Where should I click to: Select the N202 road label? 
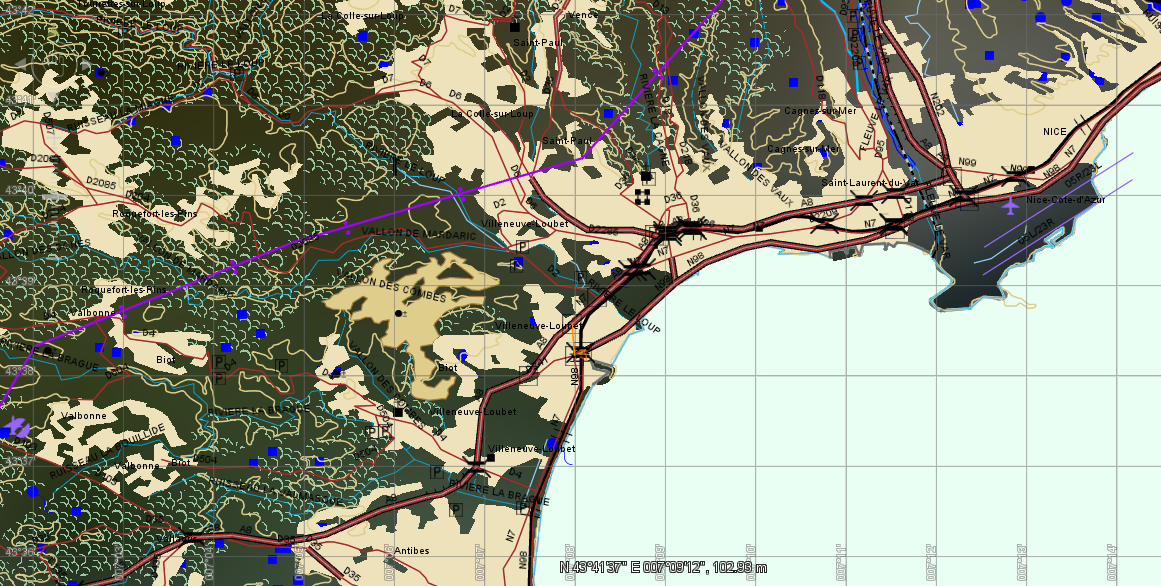pyautogui.click(x=936, y=105)
